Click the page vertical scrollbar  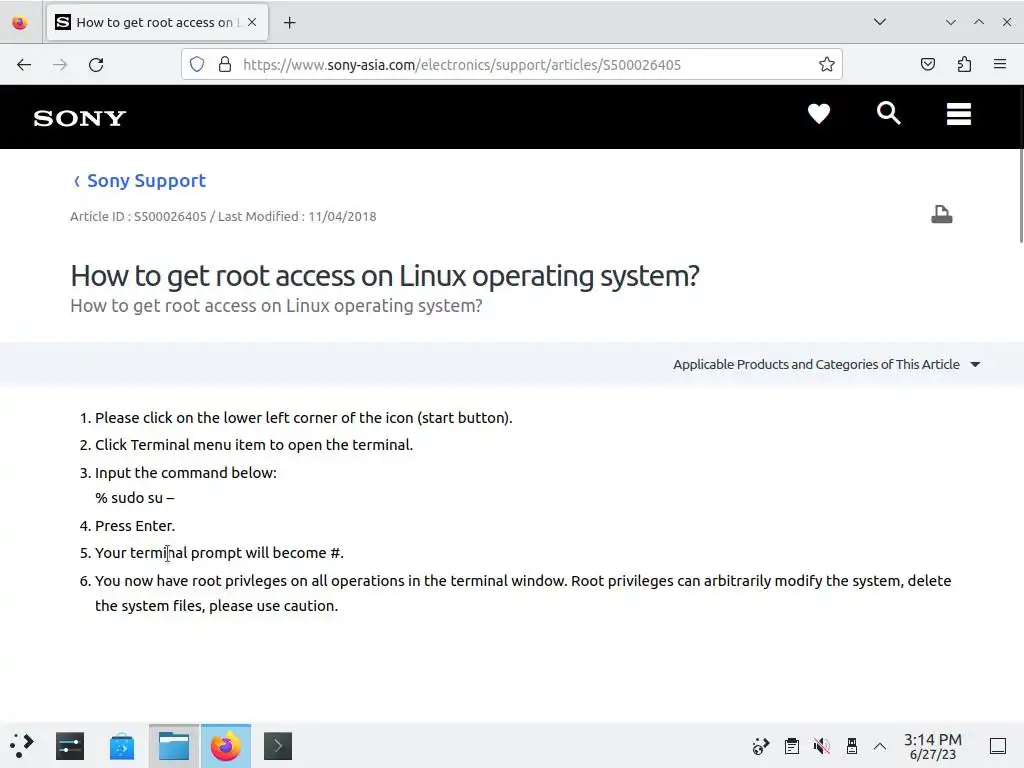pos(1021,196)
